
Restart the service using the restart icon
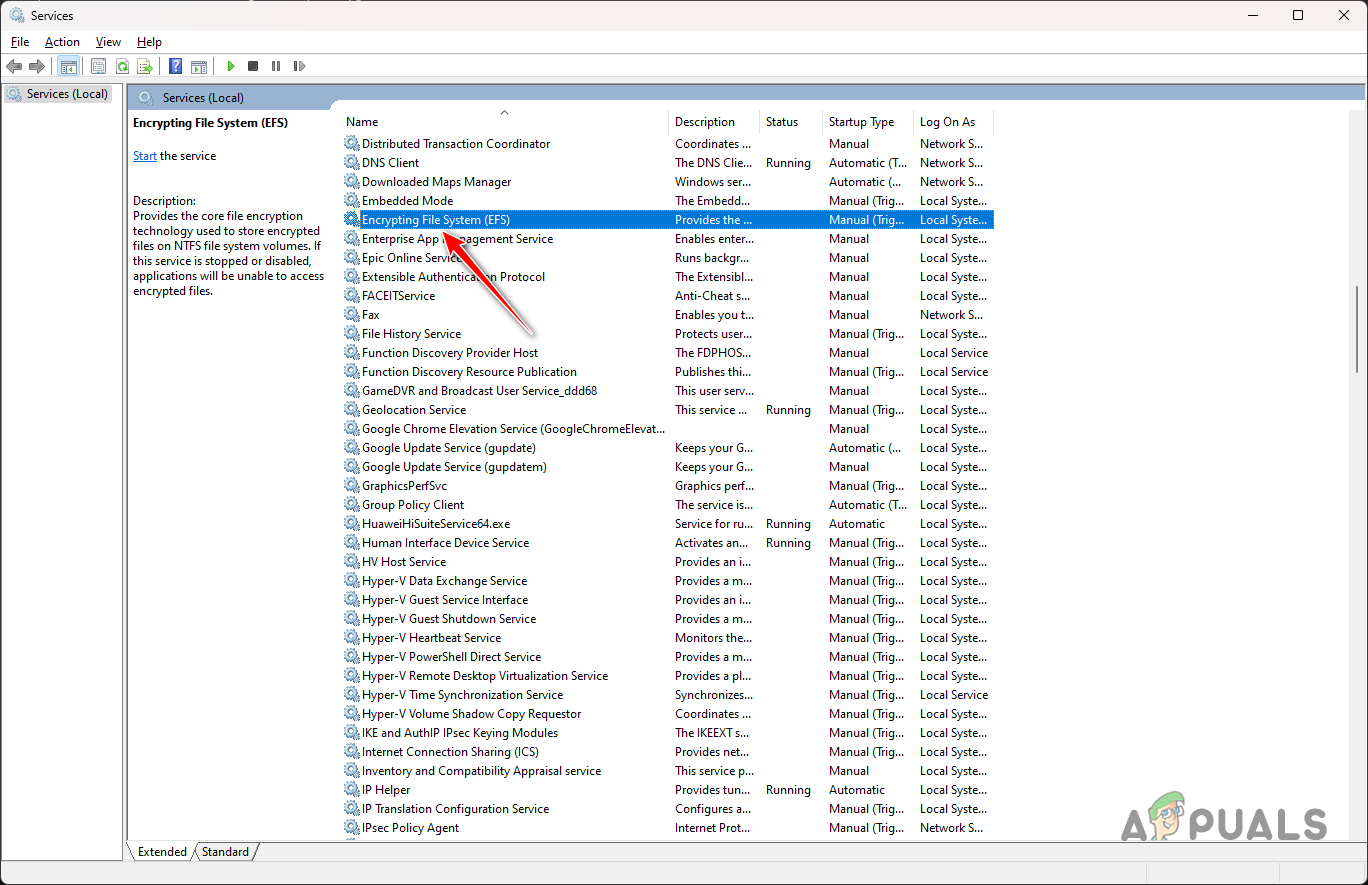(x=299, y=66)
